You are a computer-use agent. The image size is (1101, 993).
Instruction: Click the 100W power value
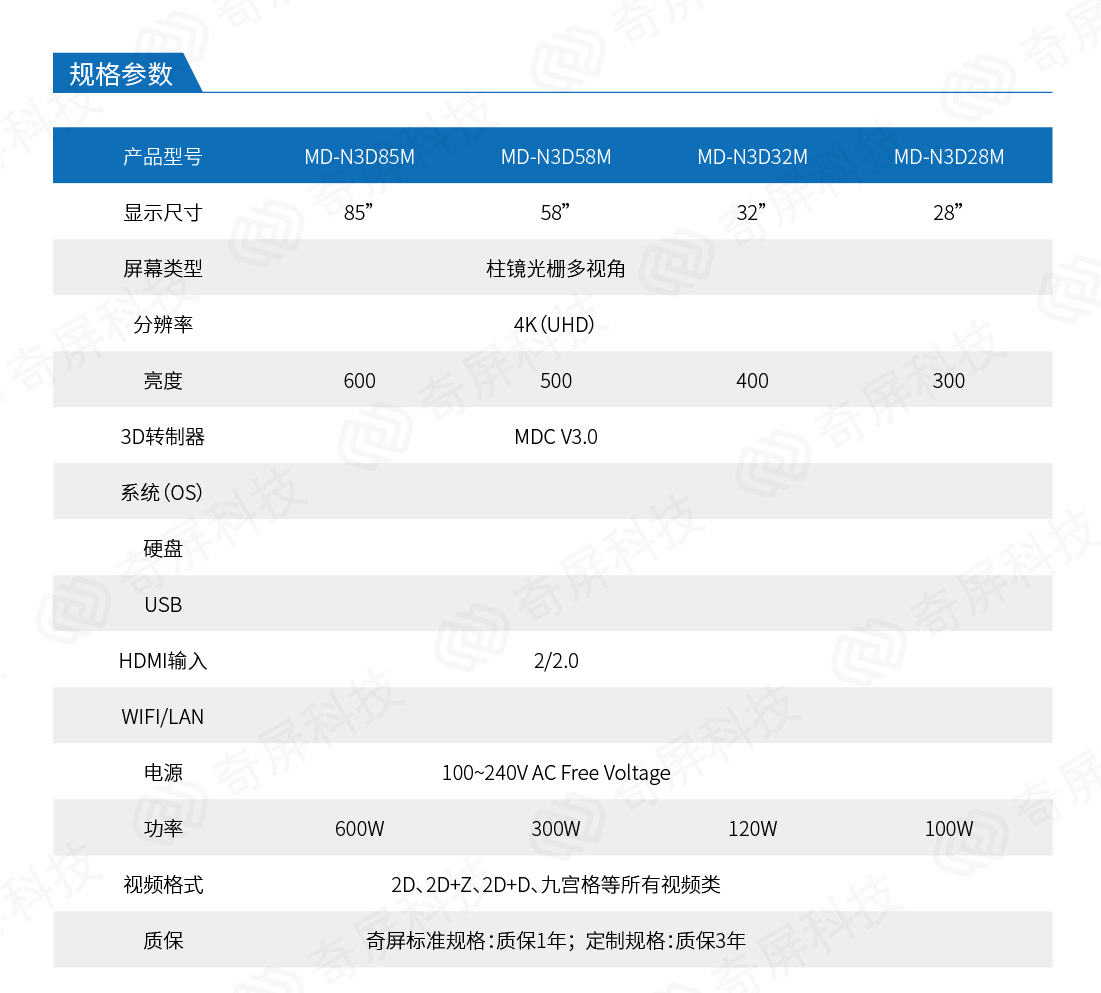click(x=949, y=829)
